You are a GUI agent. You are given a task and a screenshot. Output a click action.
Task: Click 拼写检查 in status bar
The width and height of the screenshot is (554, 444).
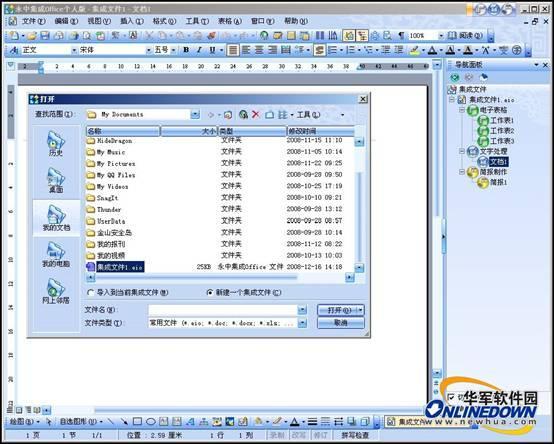point(355,435)
